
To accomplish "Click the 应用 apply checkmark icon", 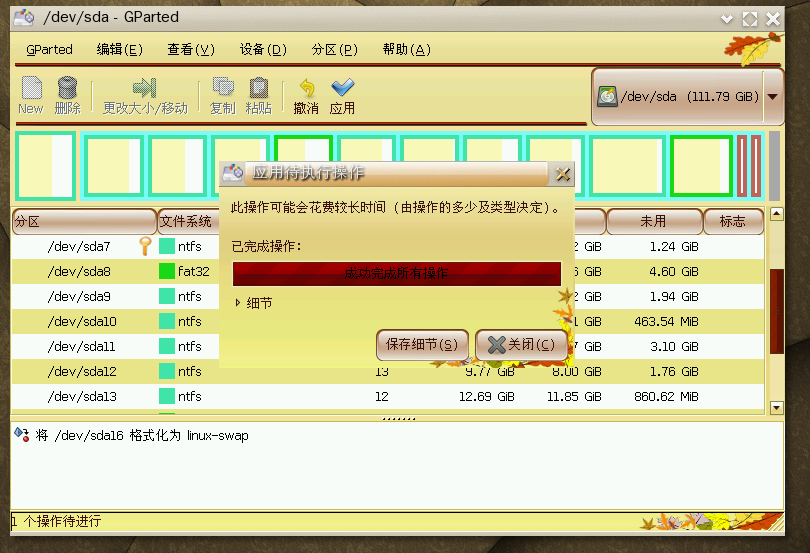I will pyautogui.click(x=342, y=87).
